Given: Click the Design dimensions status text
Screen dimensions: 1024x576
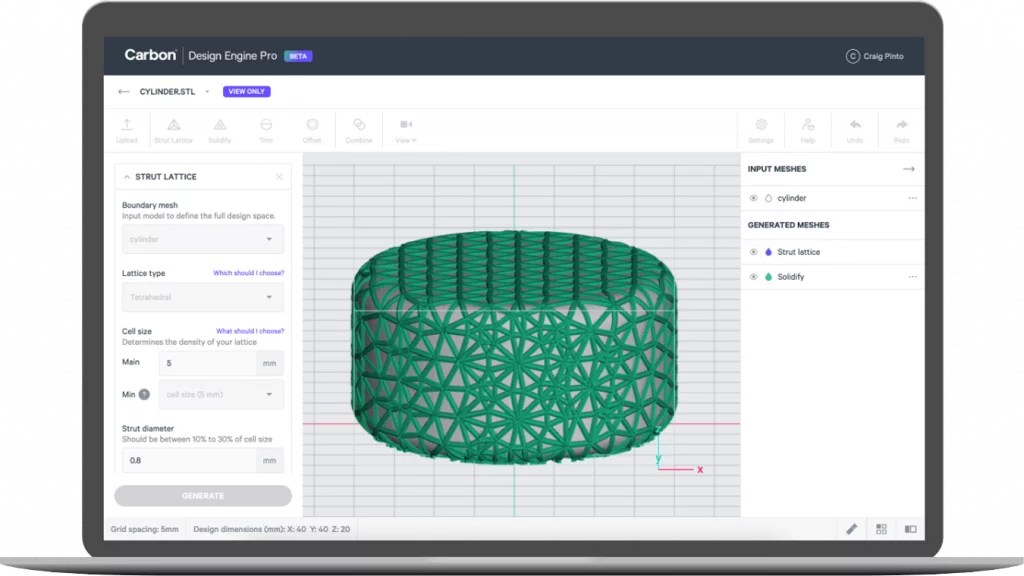Looking at the screenshot, I should click(x=272, y=529).
